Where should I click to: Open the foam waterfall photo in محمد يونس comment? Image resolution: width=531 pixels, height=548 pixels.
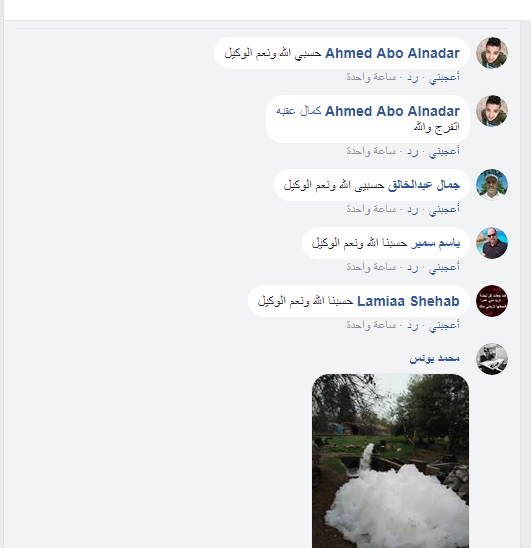pos(390,461)
